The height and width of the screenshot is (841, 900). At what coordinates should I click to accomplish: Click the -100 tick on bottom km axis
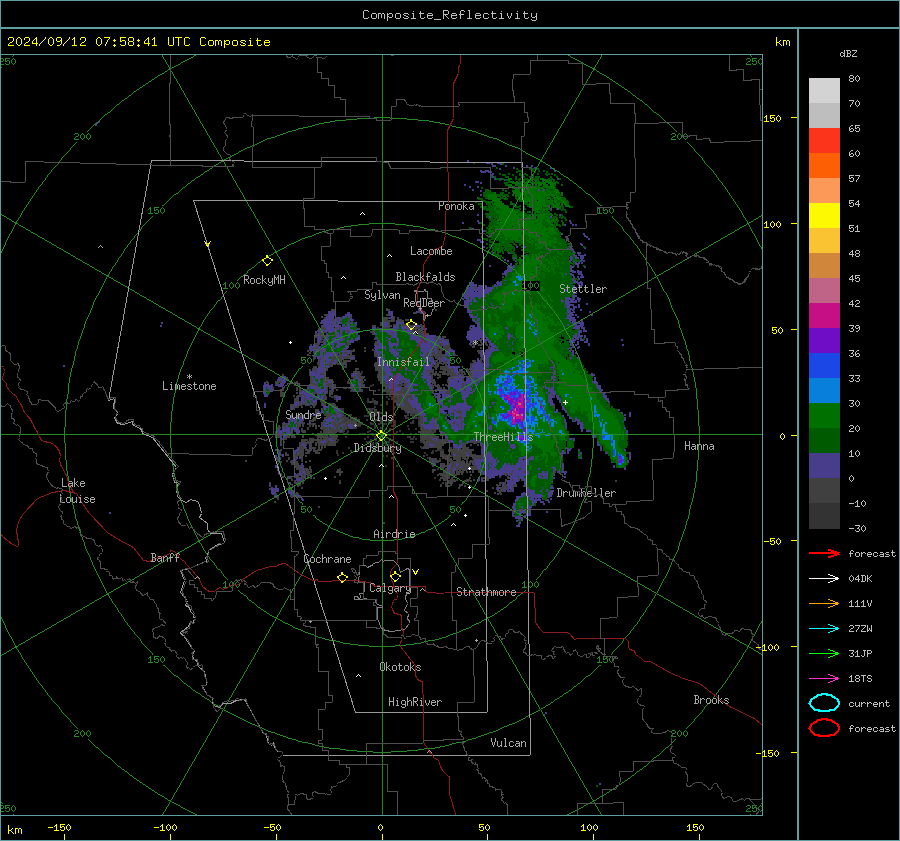165,828
